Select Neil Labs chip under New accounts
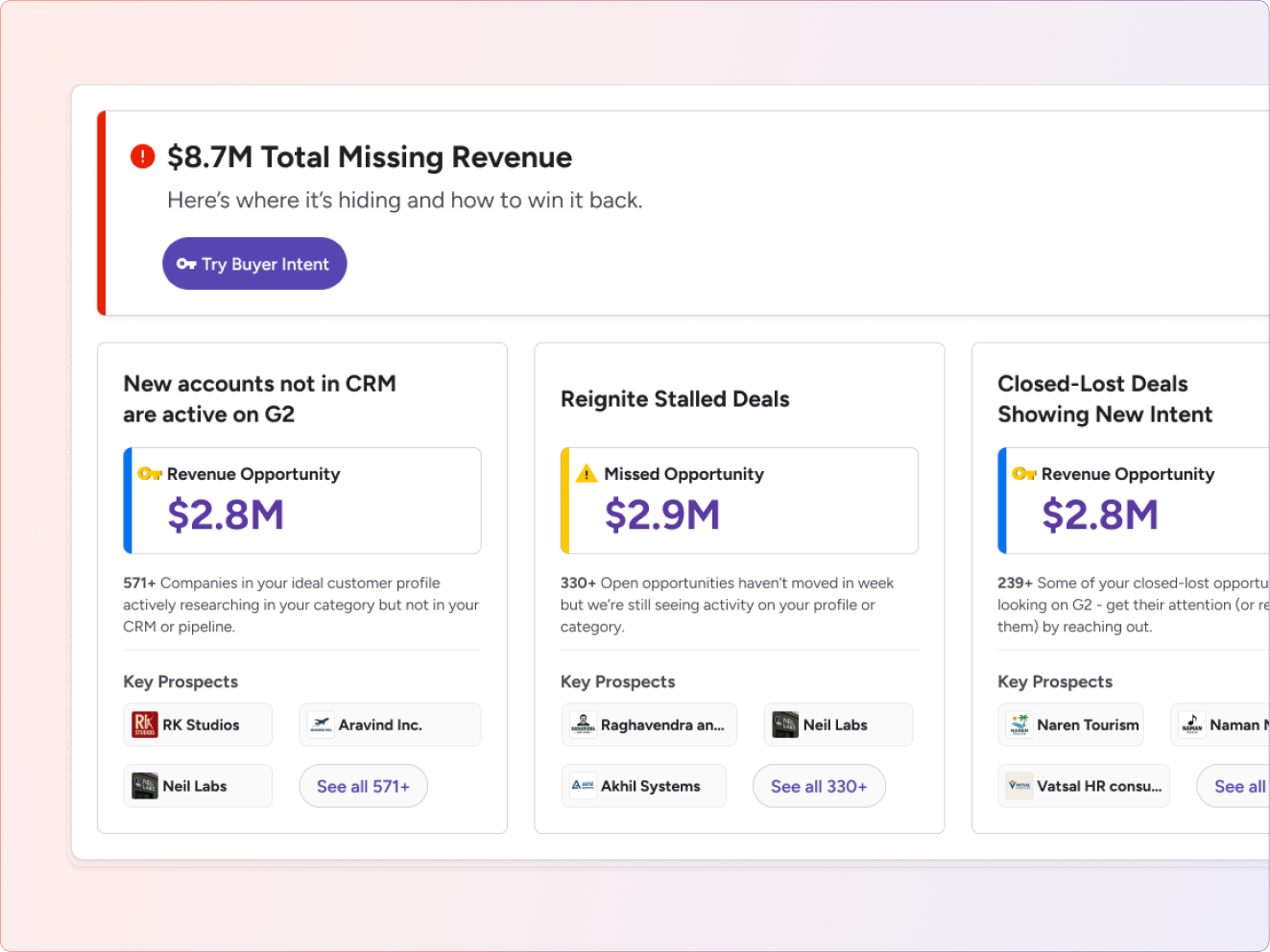Viewport: 1270px width, 952px height. click(x=197, y=786)
